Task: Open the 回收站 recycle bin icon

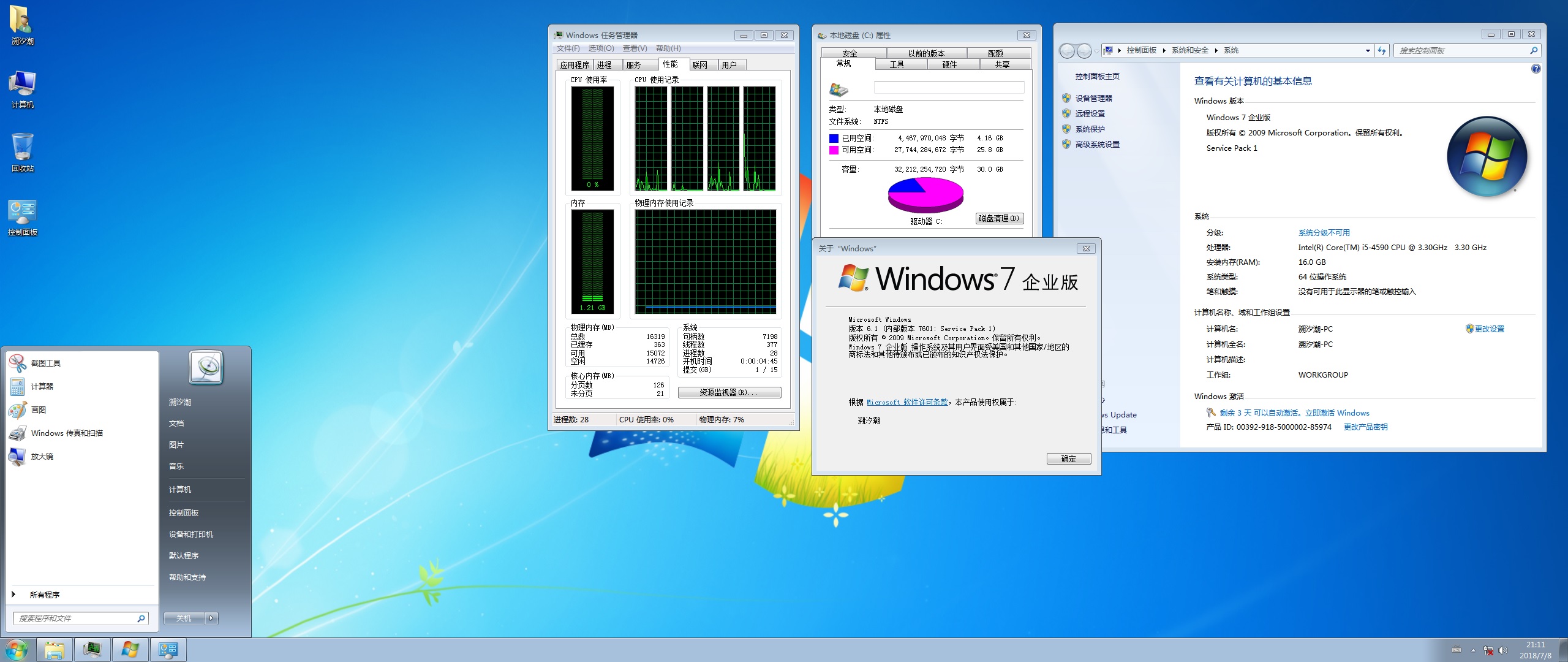Action: pyautogui.click(x=22, y=153)
